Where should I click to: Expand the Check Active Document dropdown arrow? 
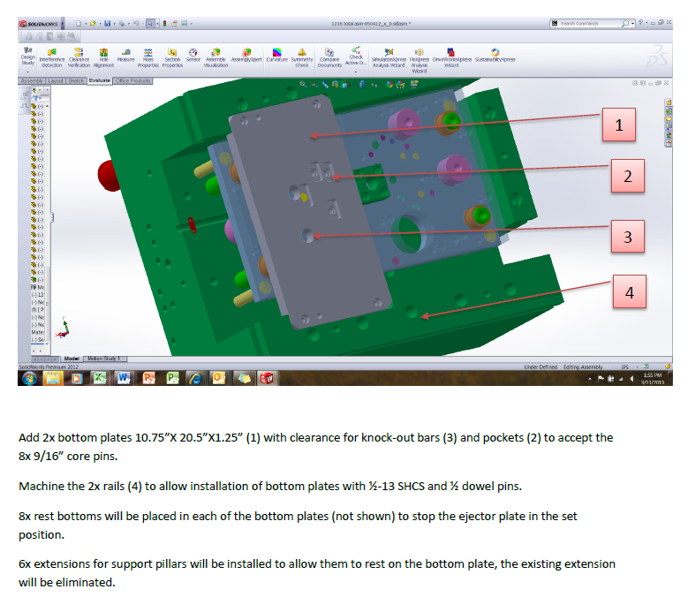[355, 72]
